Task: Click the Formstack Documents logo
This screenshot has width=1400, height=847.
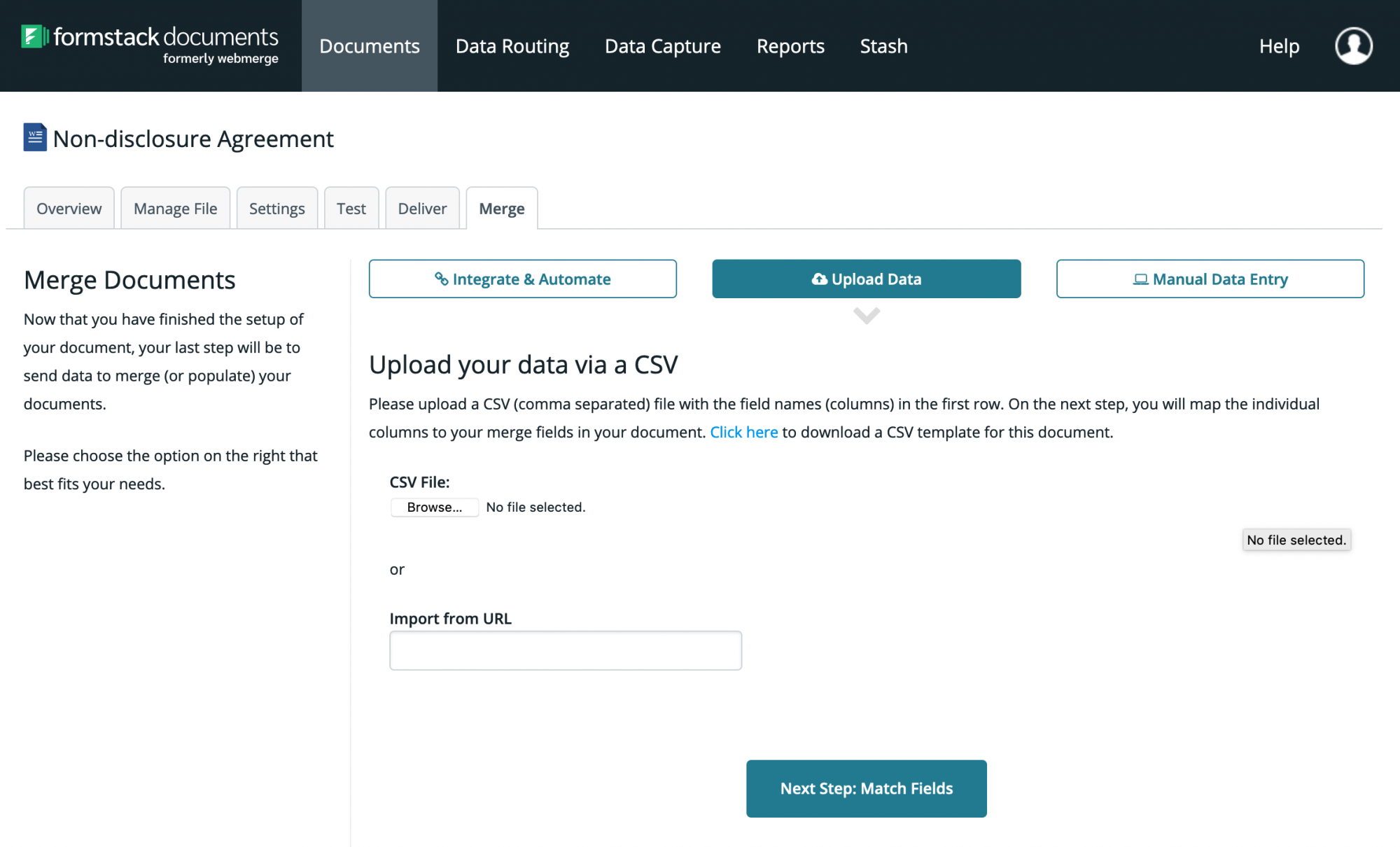Action: tap(150, 43)
